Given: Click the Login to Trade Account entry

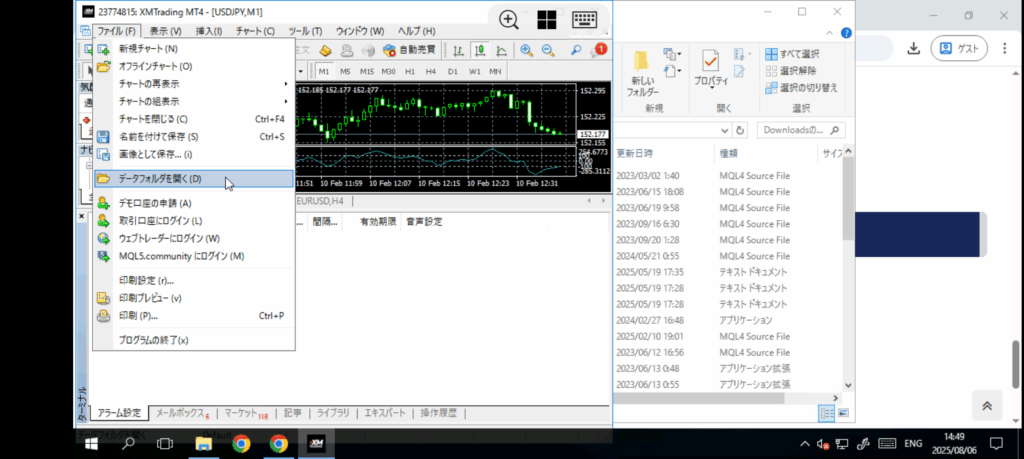Looking at the screenshot, I should pyautogui.click(x=160, y=221).
